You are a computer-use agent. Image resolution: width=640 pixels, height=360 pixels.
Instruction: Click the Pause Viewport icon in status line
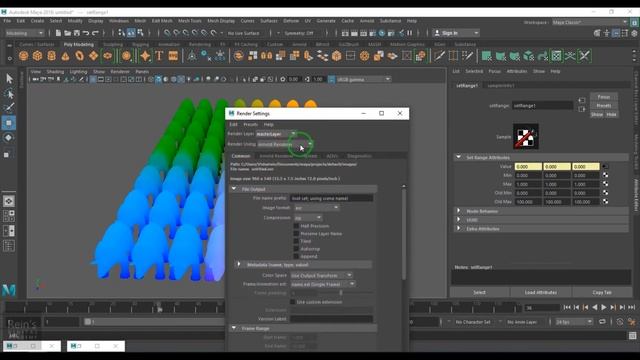pos(409,33)
